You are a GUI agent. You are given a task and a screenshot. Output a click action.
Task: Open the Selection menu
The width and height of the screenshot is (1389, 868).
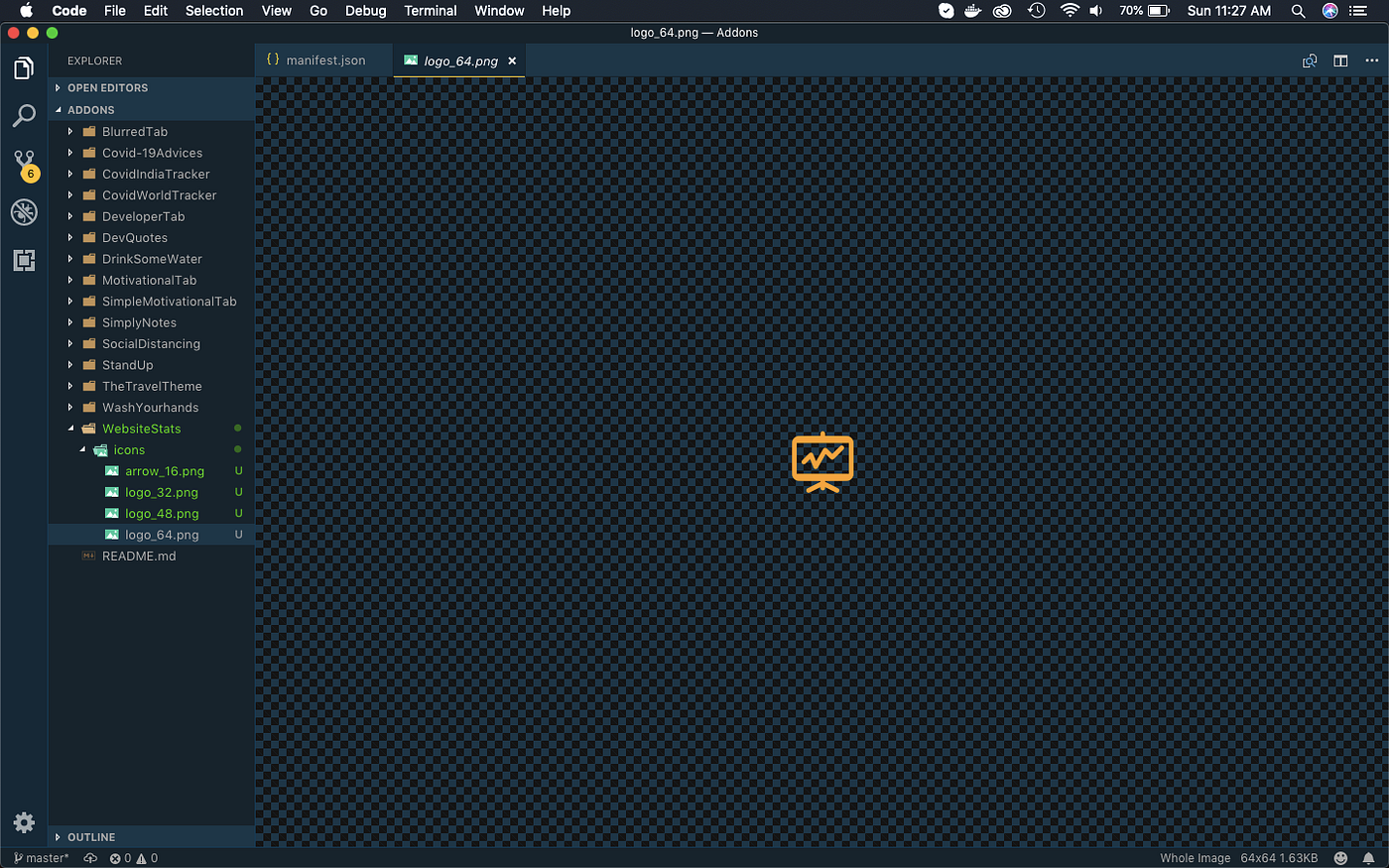(214, 11)
